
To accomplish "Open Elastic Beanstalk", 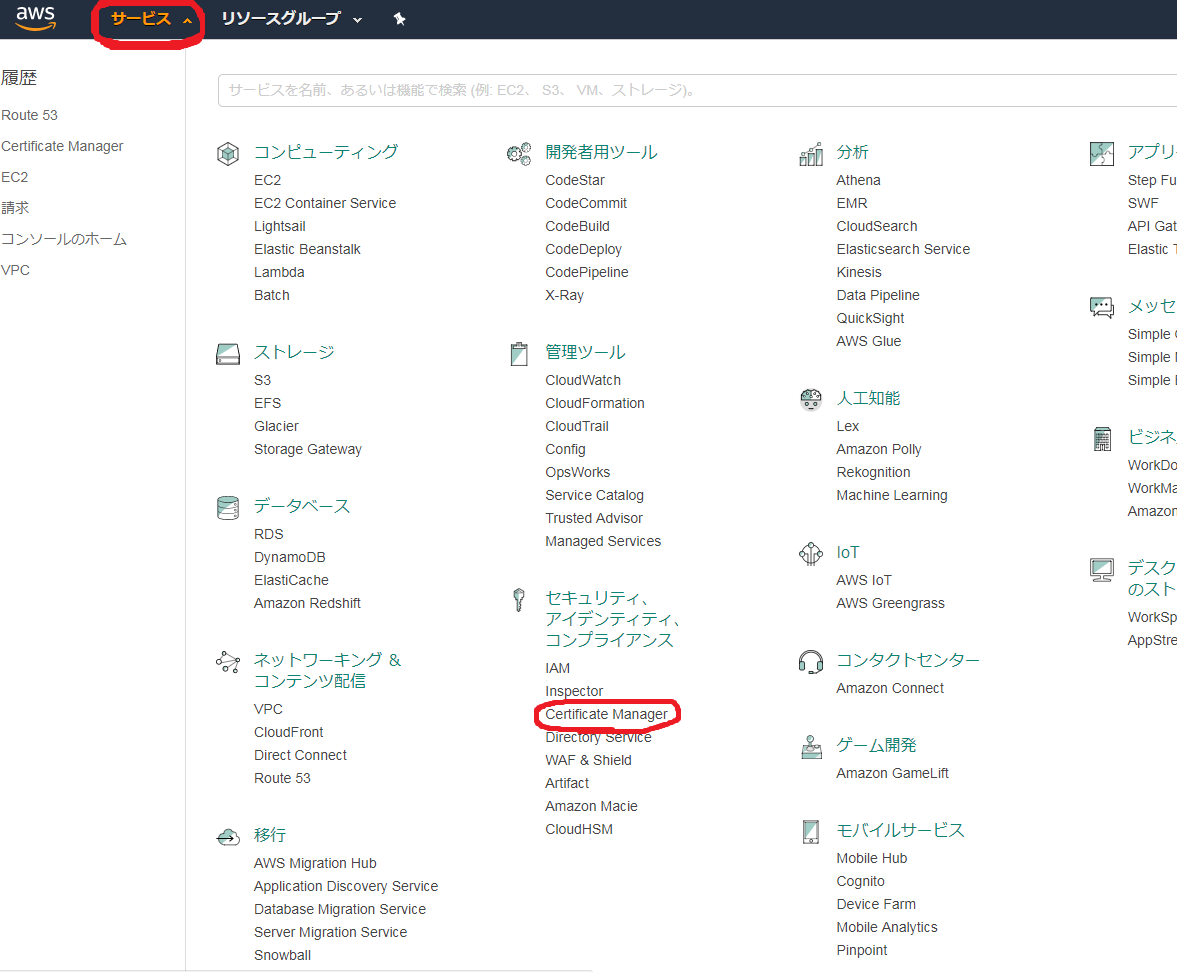I will (x=307, y=249).
